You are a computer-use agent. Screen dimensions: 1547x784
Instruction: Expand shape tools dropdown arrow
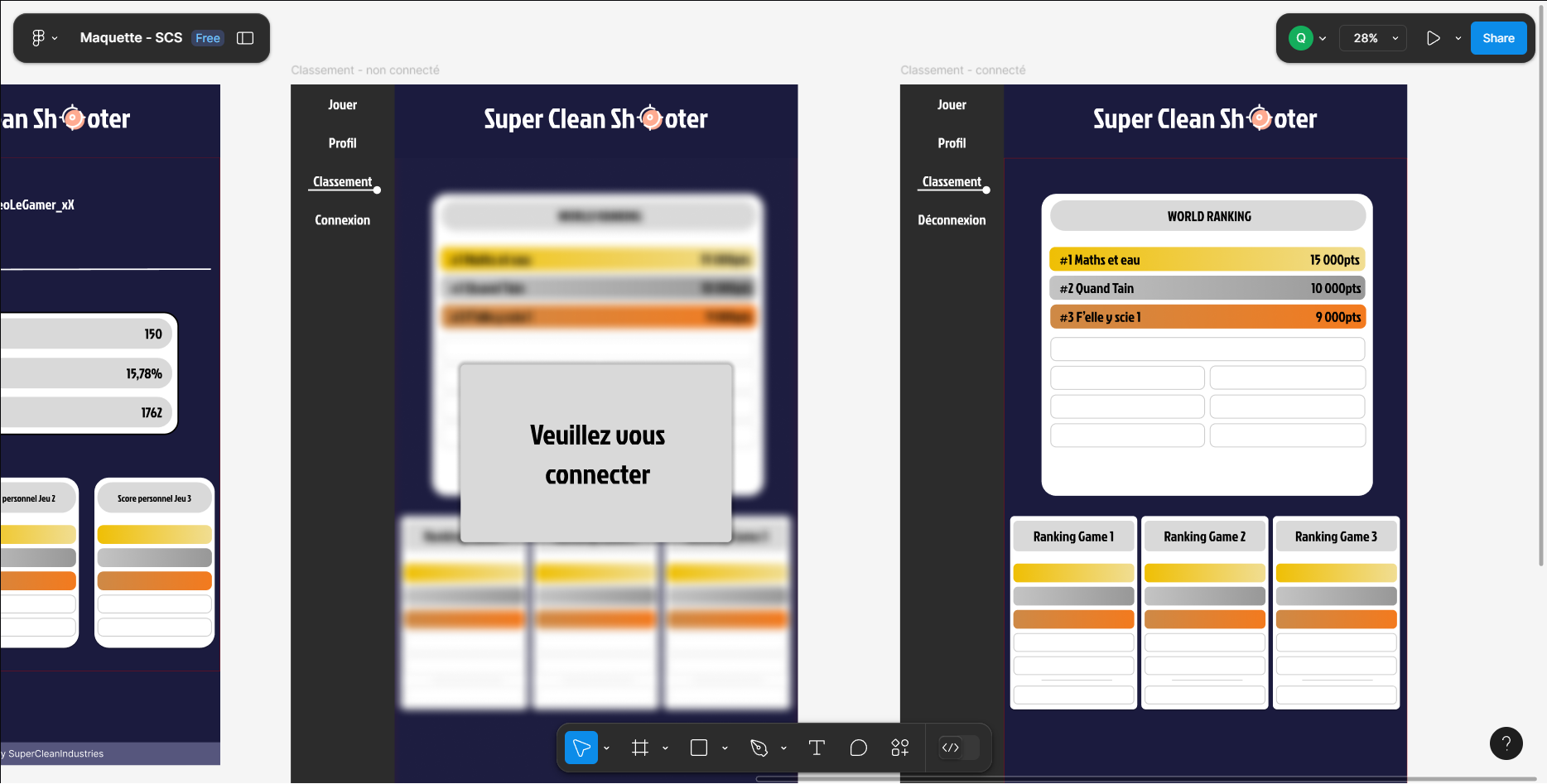click(725, 748)
